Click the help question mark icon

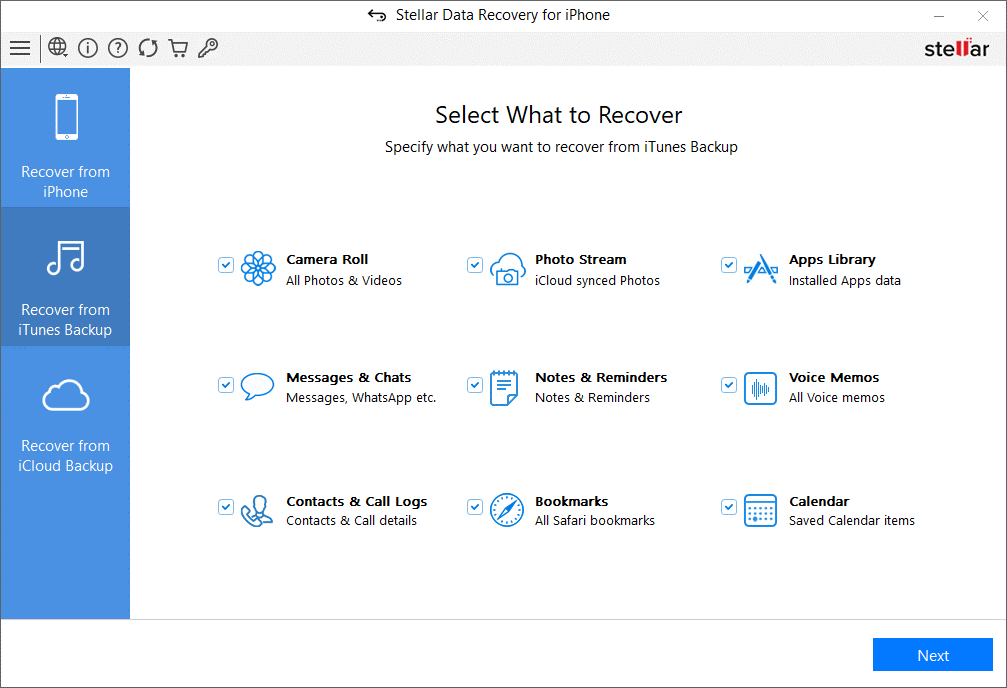(118, 48)
